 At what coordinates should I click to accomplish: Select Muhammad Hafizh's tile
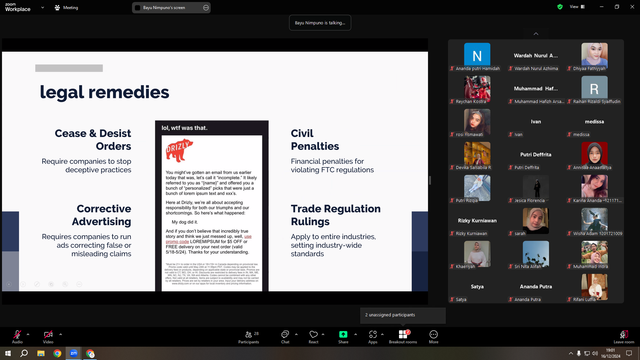pos(536,89)
